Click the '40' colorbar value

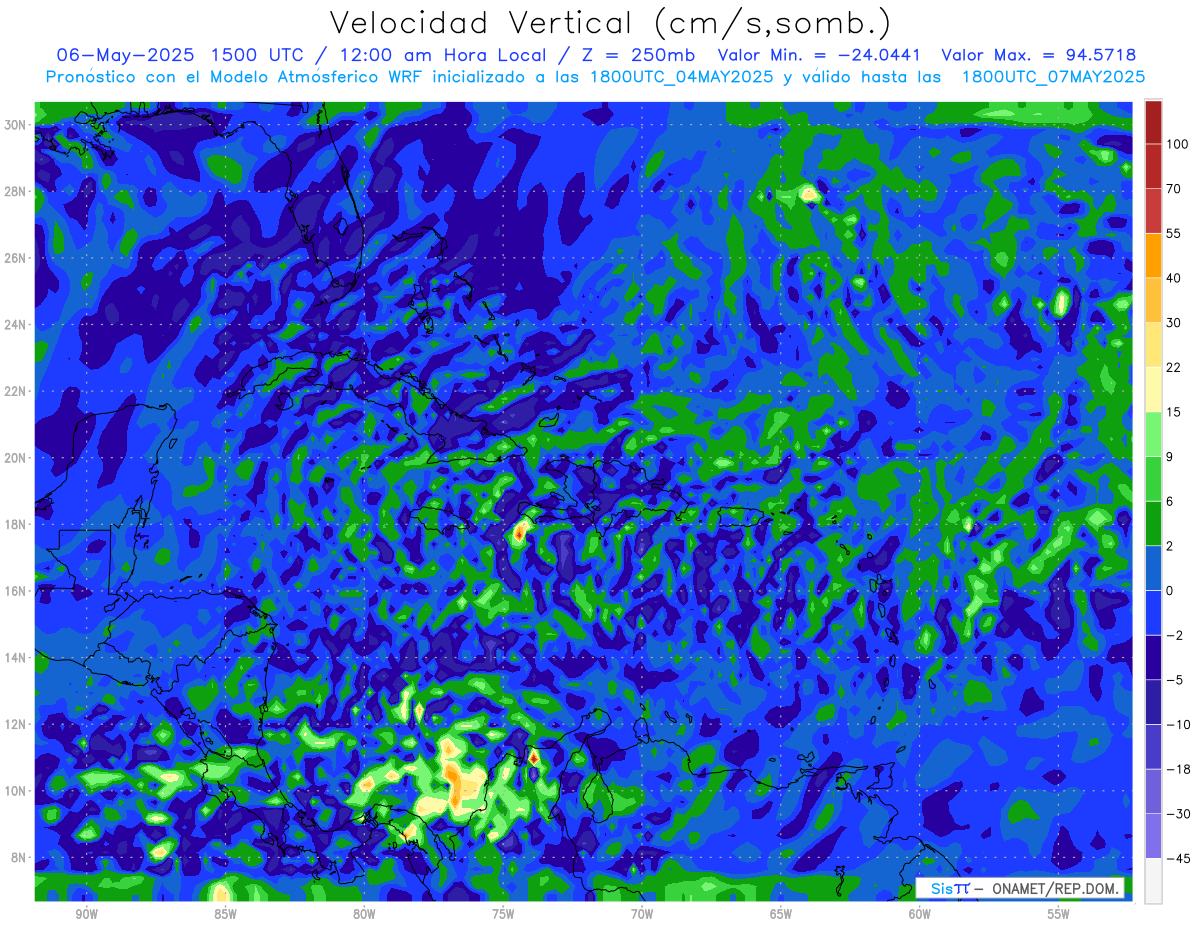coord(1174,278)
